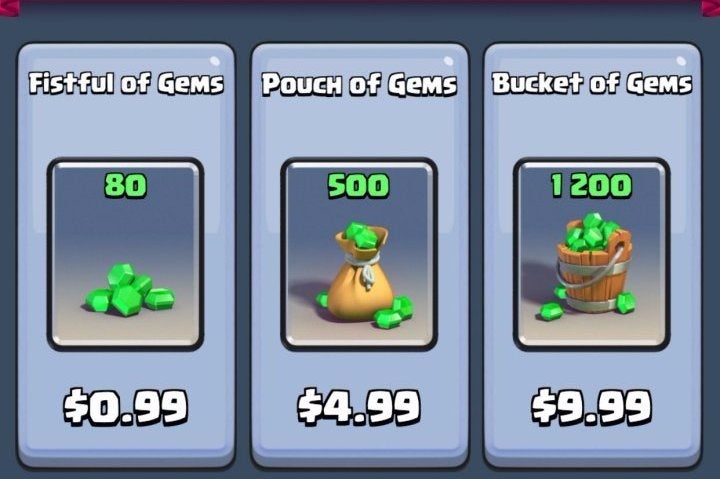Tap the 1 200 gems amount label
The width and height of the screenshot is (720, 479).
pyautogui.click(x=591, y=185)
